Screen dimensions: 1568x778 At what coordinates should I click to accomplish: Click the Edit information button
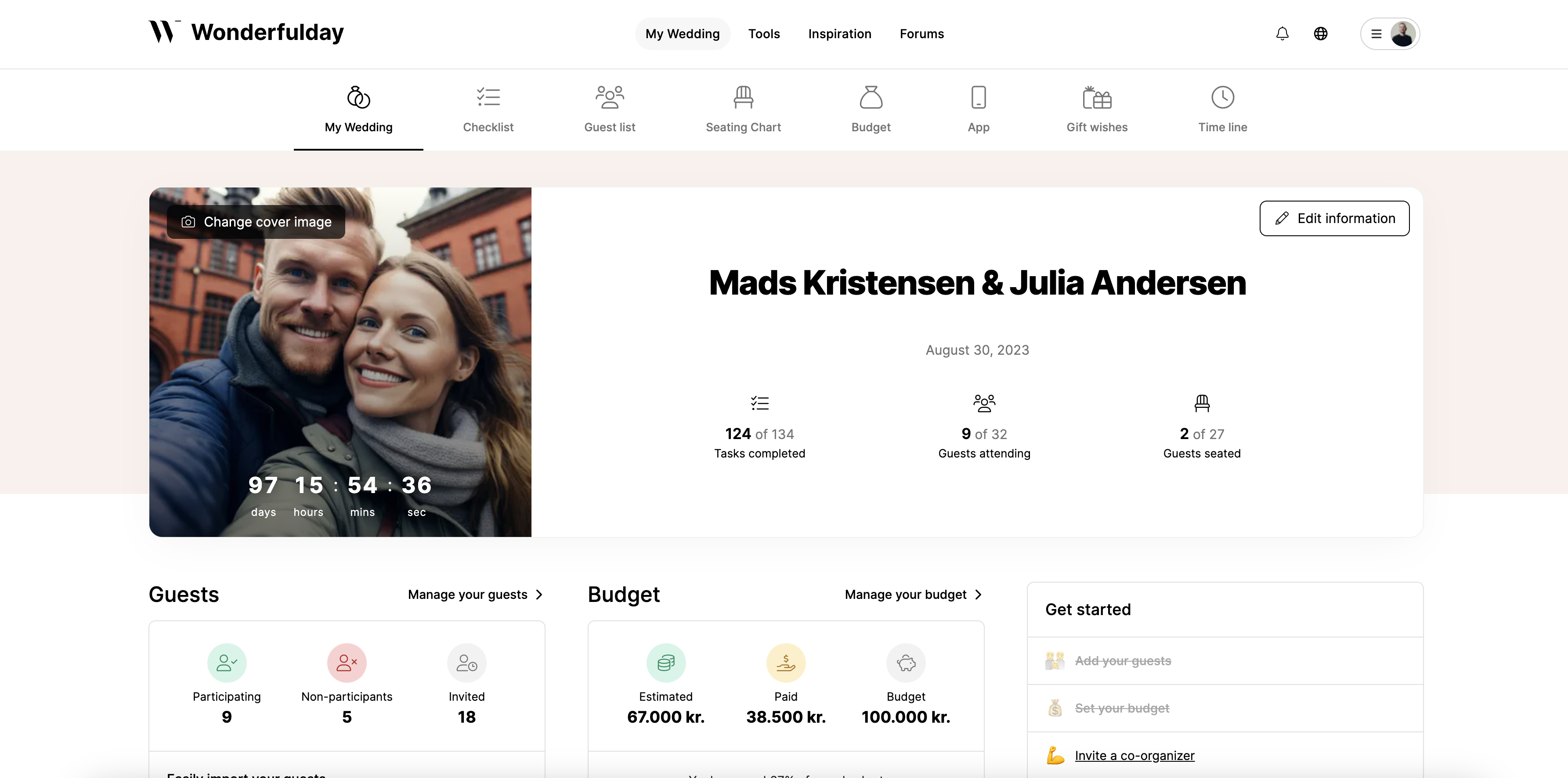(1334, 218)
